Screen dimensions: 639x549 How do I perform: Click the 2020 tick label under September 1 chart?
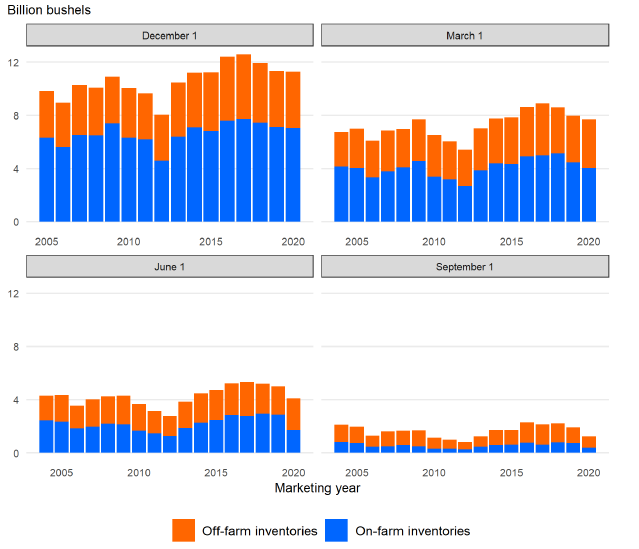pyautogui.click(x=588, y=472)
